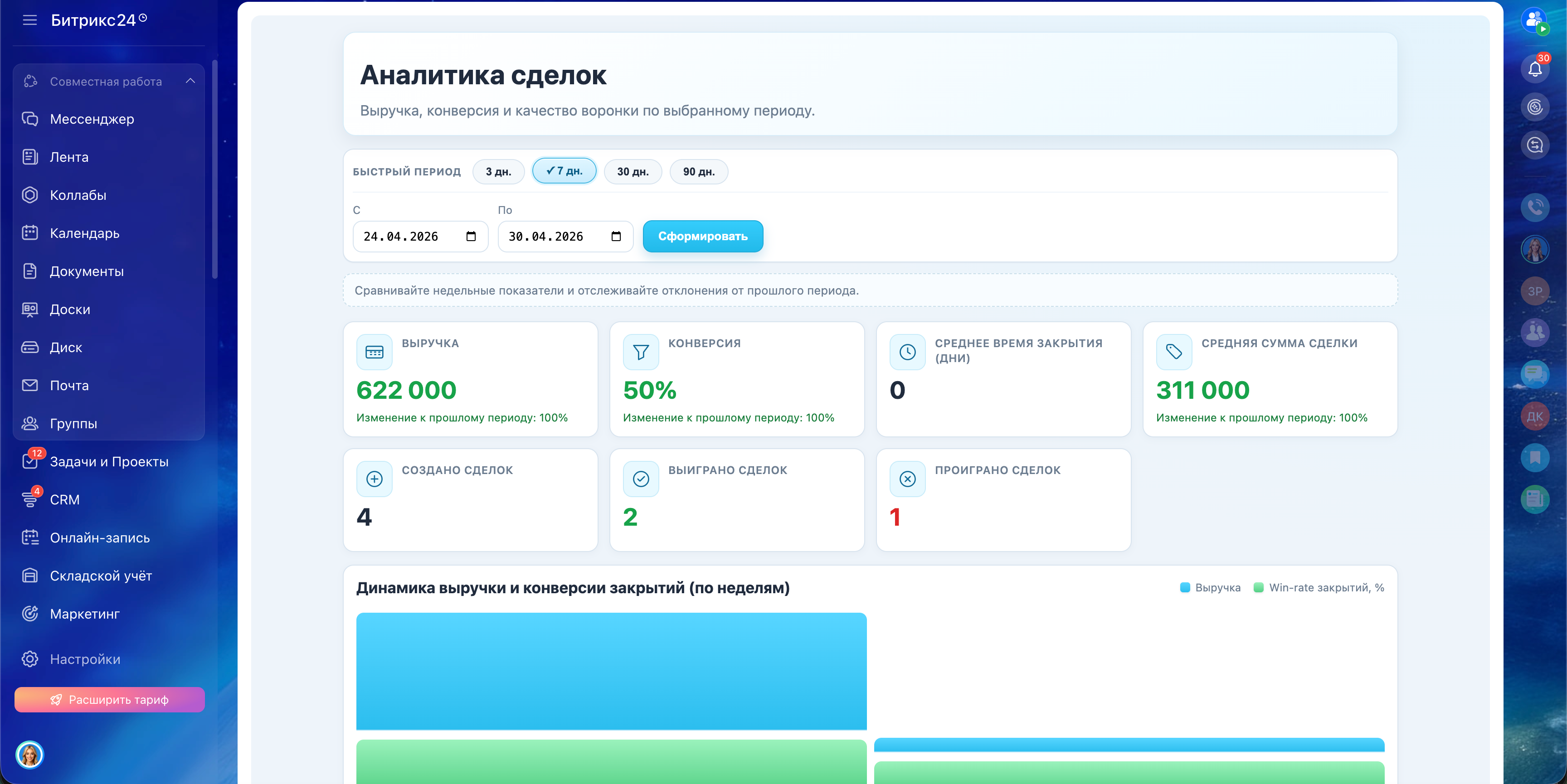Click the phone call icon in right bar
Image resolution: width=1567 pixels, height=784 pixels.
[1535, 208]
